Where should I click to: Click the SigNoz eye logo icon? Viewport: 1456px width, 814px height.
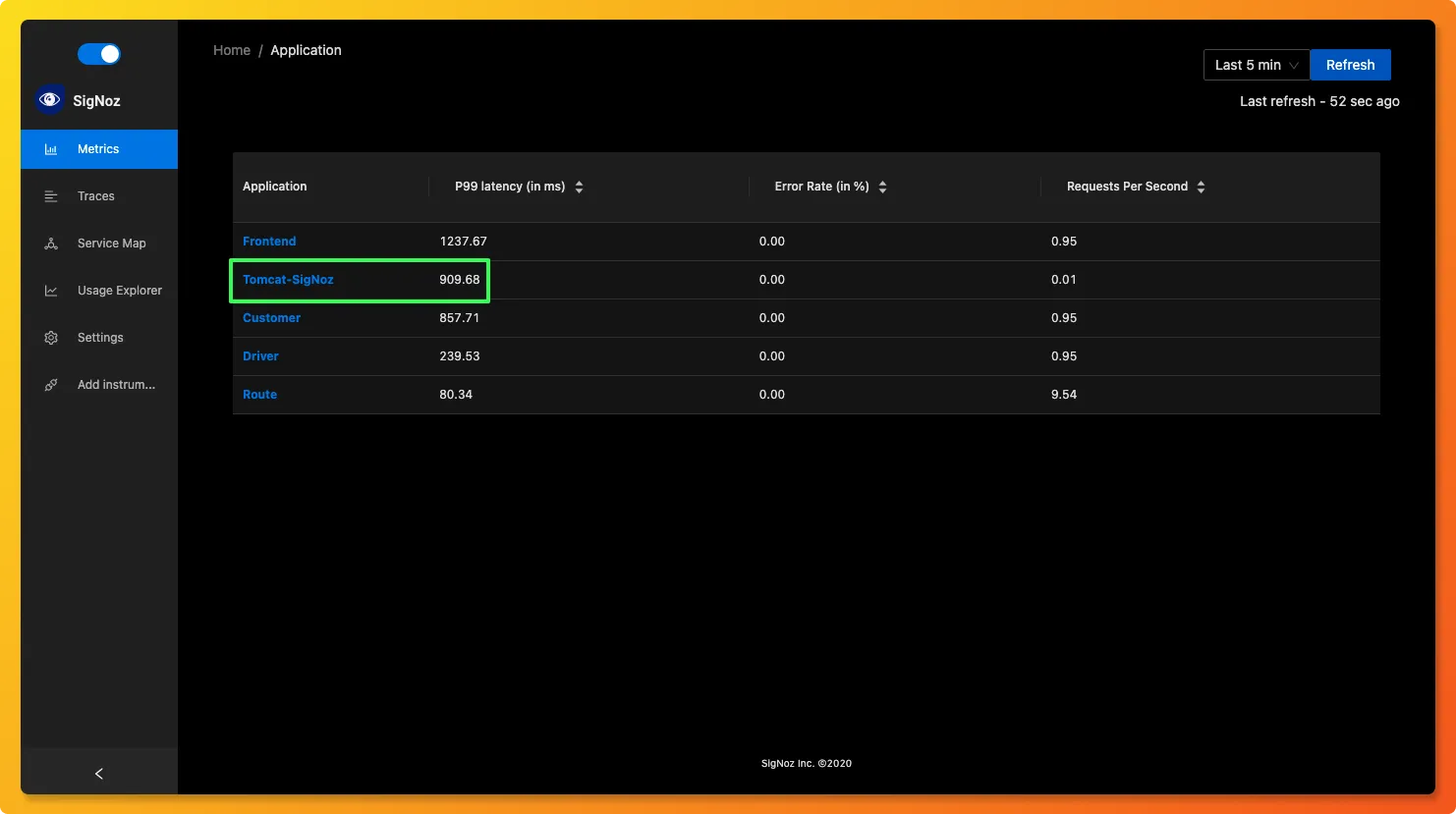point(49,100)
